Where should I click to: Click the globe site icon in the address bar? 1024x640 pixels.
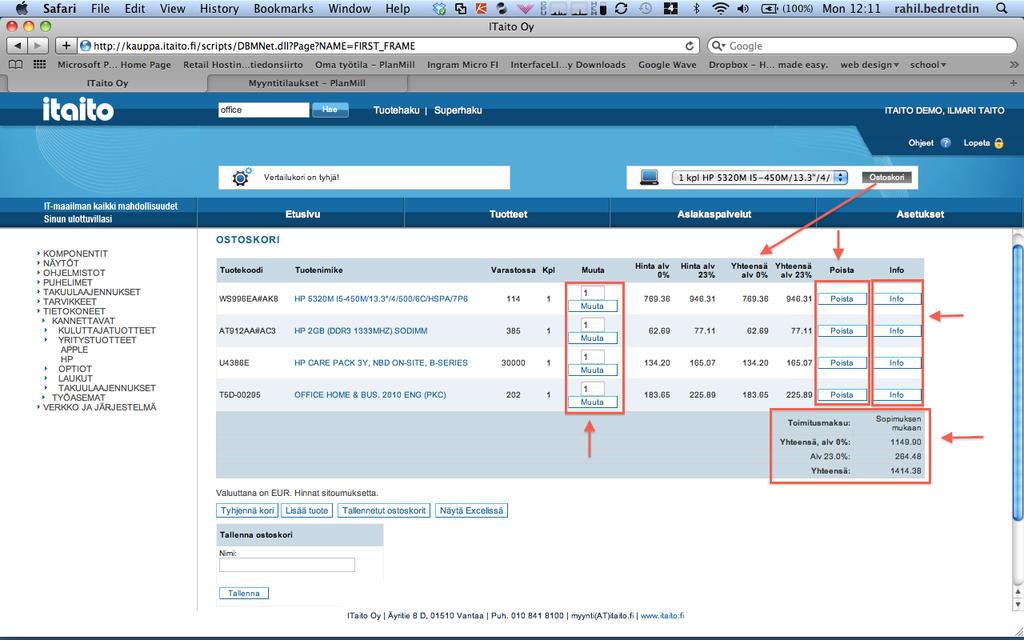85,46
